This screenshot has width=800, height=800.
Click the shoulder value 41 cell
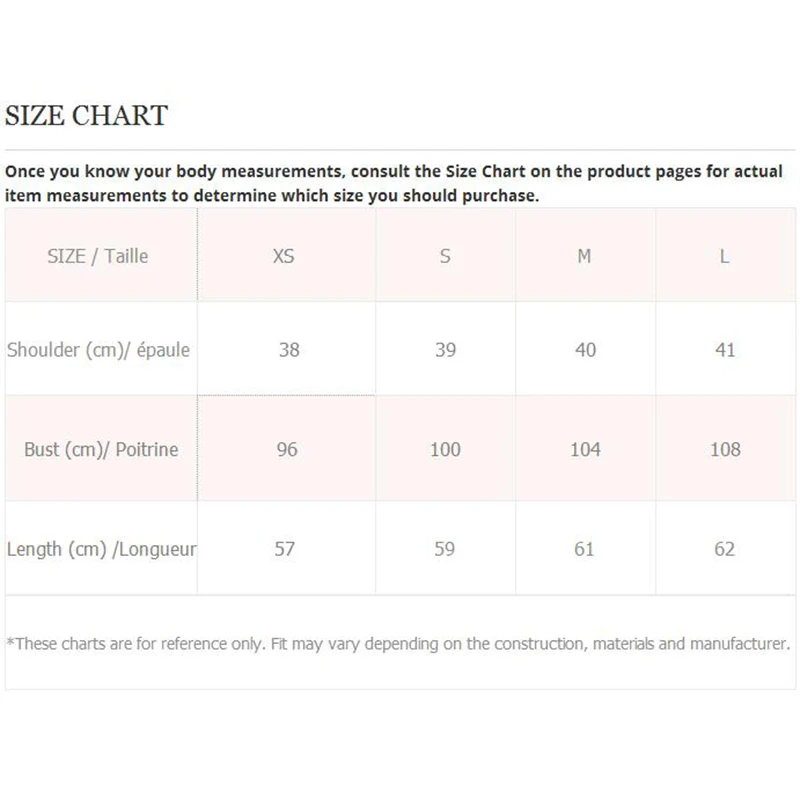point(725,350)
